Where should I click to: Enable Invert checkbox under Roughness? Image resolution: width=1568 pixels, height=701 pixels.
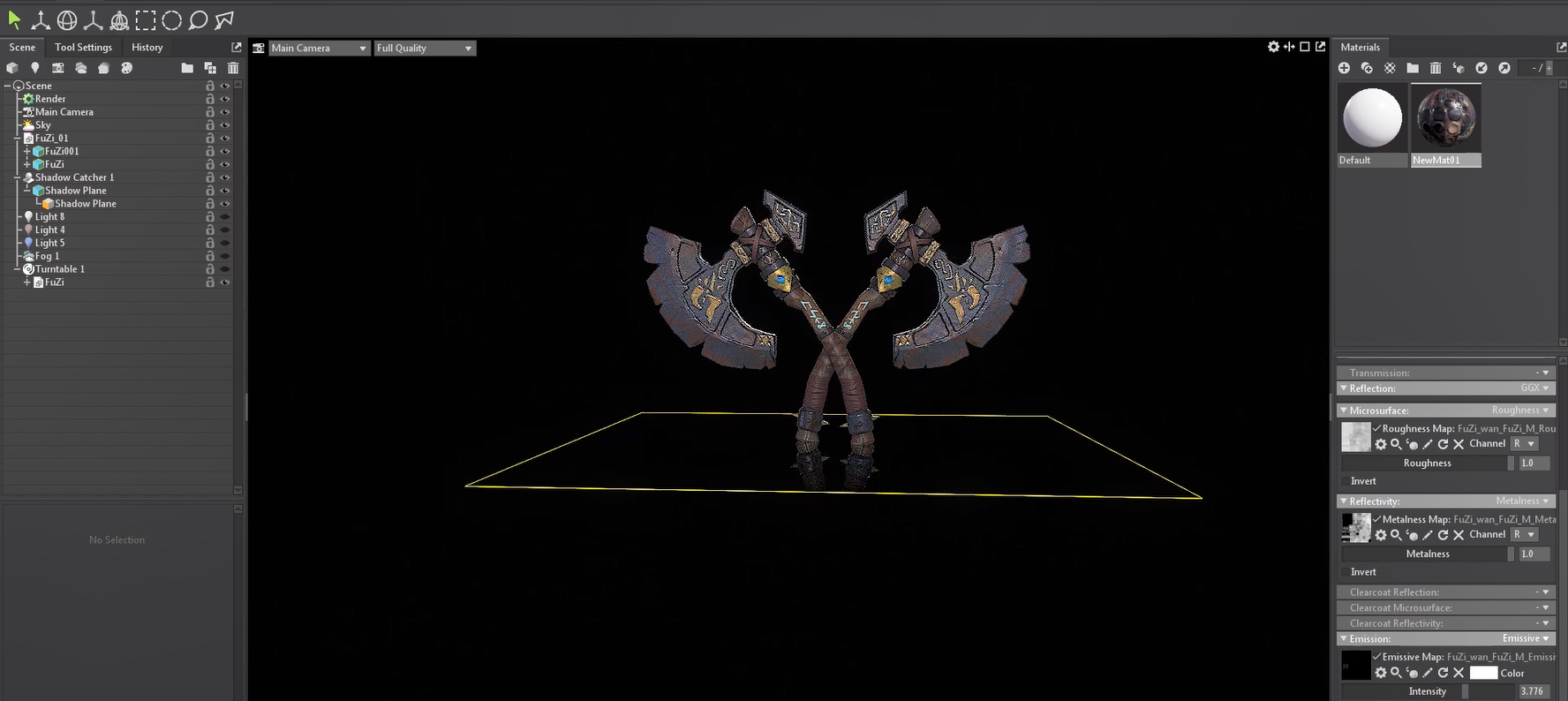[1346, 481]
